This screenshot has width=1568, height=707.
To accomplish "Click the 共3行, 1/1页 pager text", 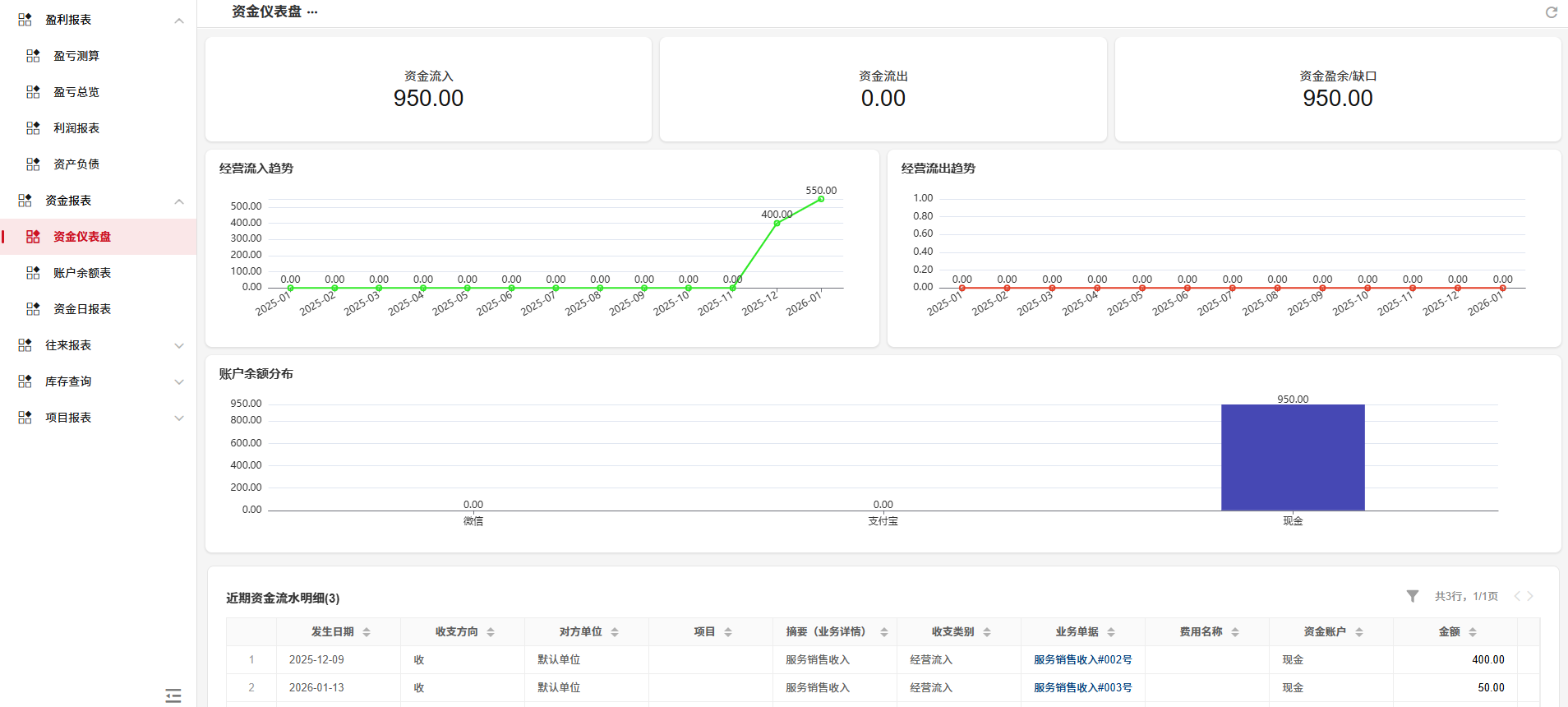I will coord(1466,596).
